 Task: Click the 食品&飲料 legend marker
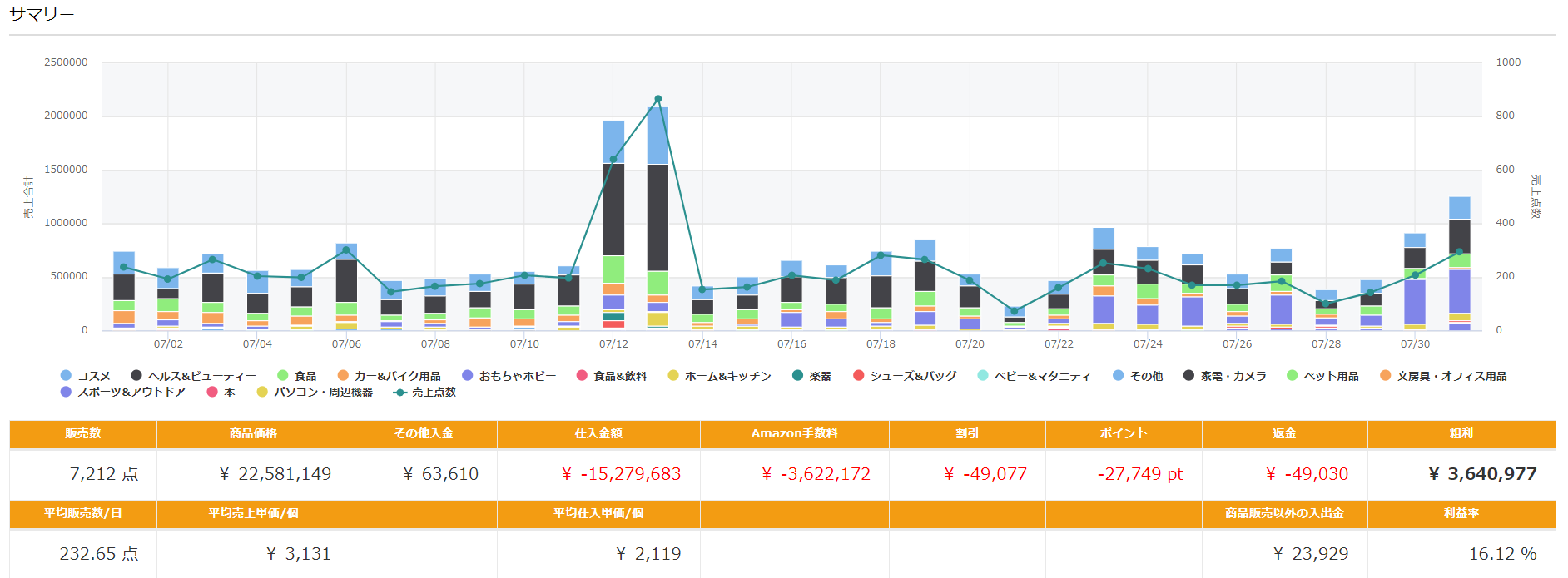point(582,376)
